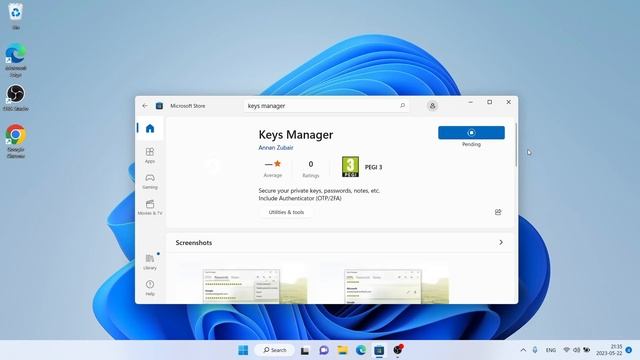Open the OBS Studio taskbar icon
Viewport: 640px width, 360px height.
coord(398,350)
